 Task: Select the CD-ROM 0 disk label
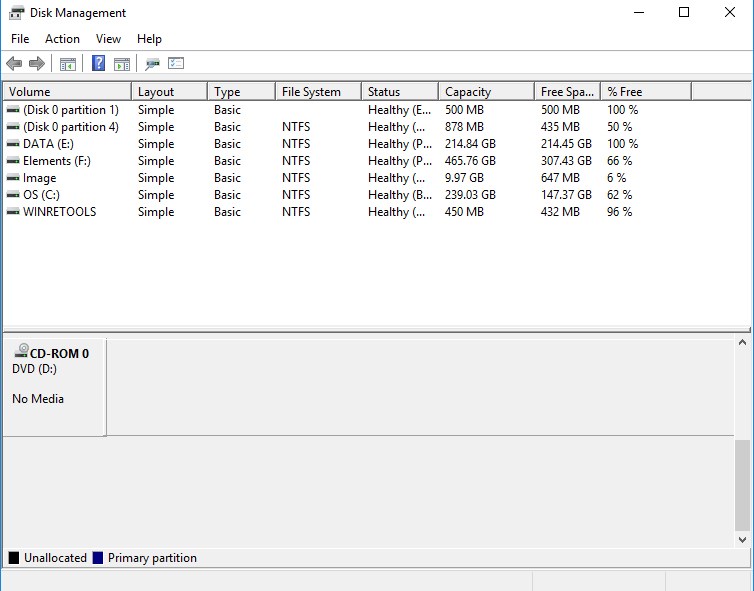59,353
